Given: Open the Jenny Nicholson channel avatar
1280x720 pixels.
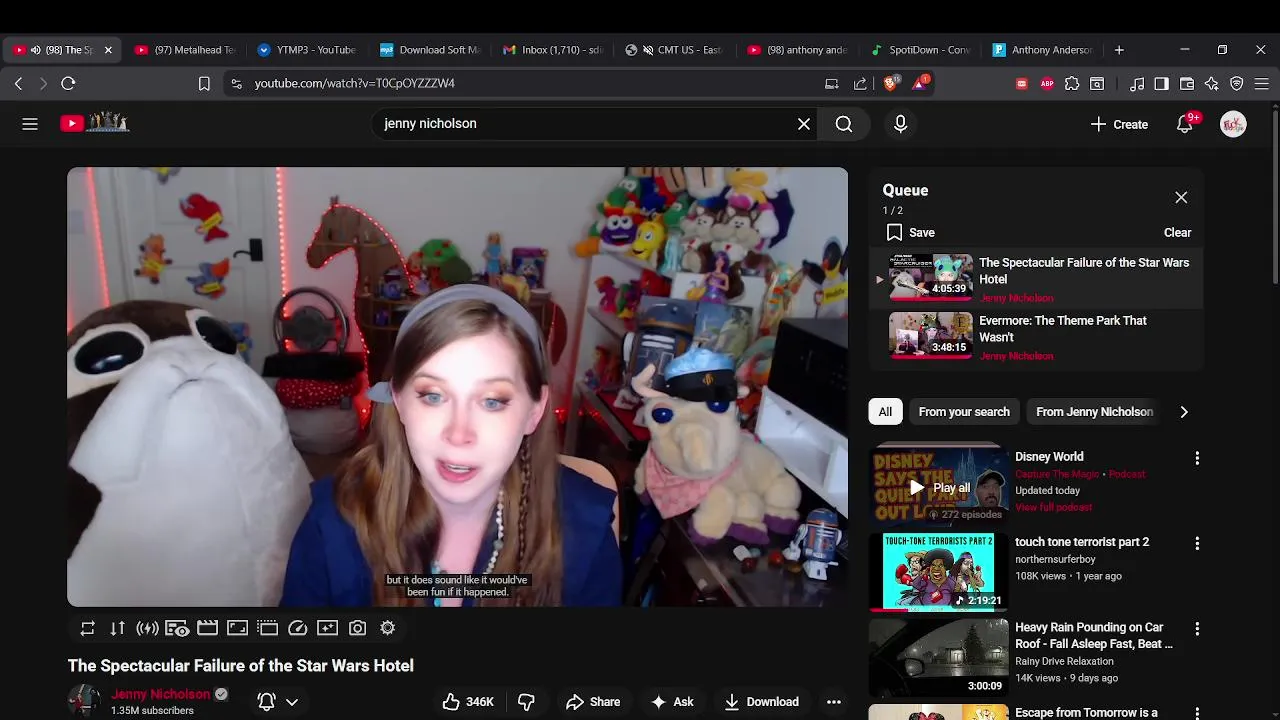Looking at the screenshot, I should 84,701.
